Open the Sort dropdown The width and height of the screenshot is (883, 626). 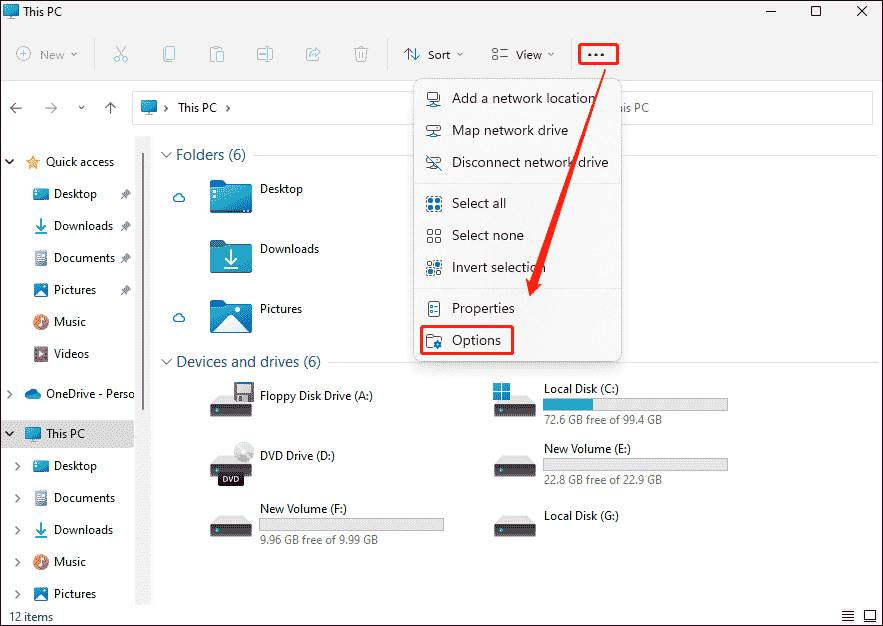[x=433, y=54]
